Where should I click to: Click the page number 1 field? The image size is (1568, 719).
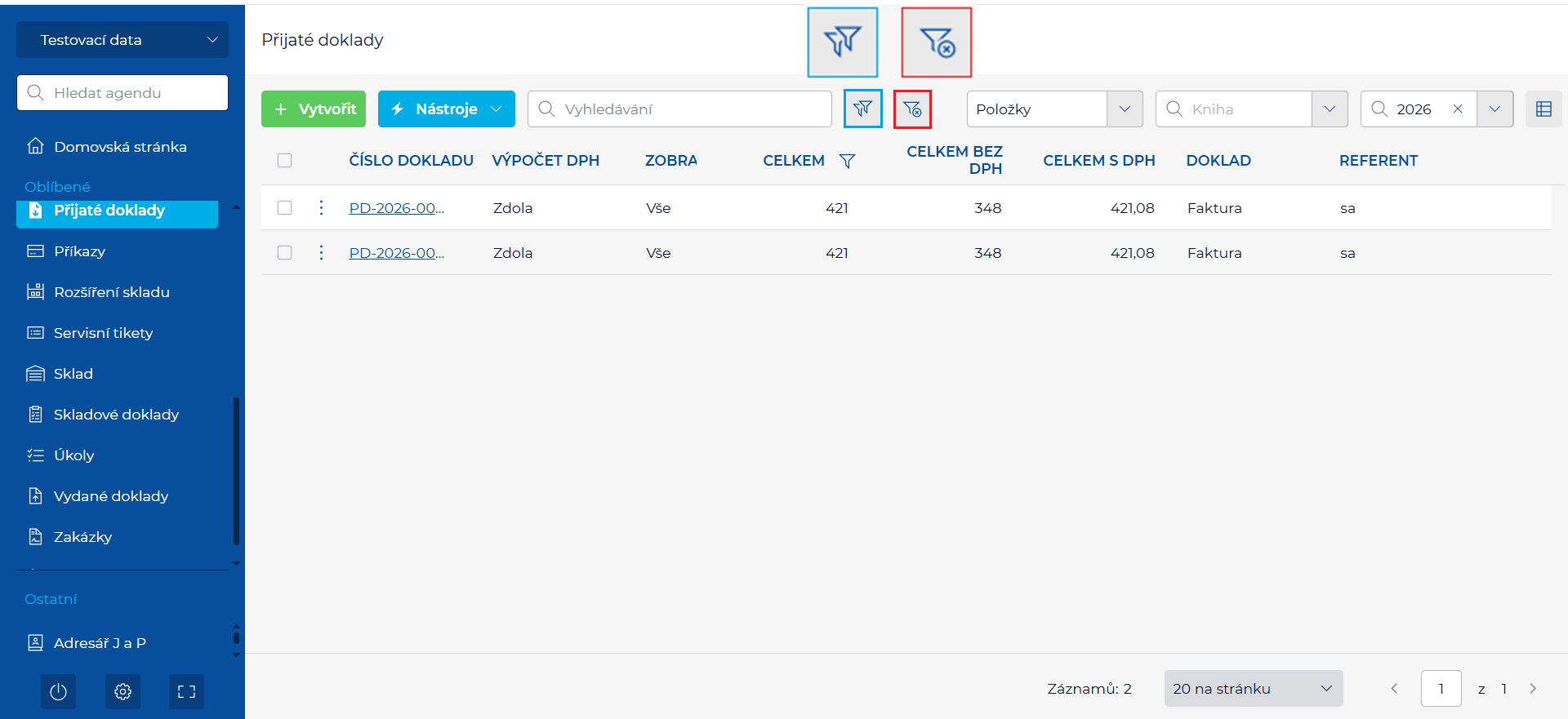1441,689
